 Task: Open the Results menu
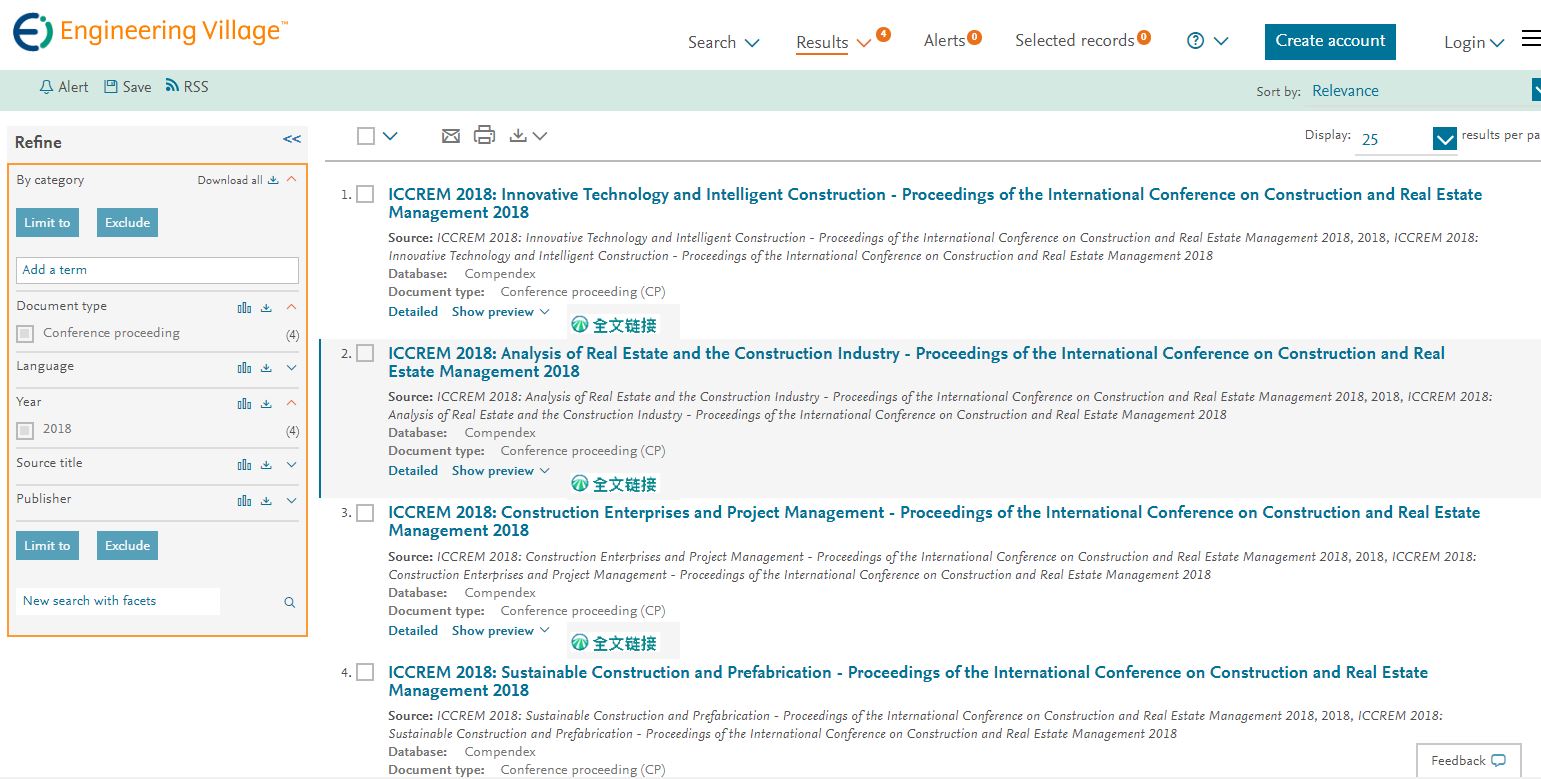(835, 42)
